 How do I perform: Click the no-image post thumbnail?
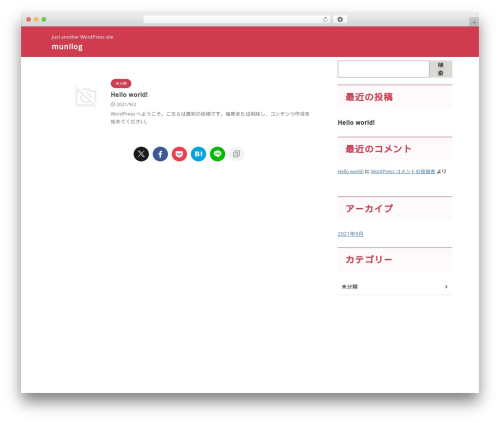(86, 97)
